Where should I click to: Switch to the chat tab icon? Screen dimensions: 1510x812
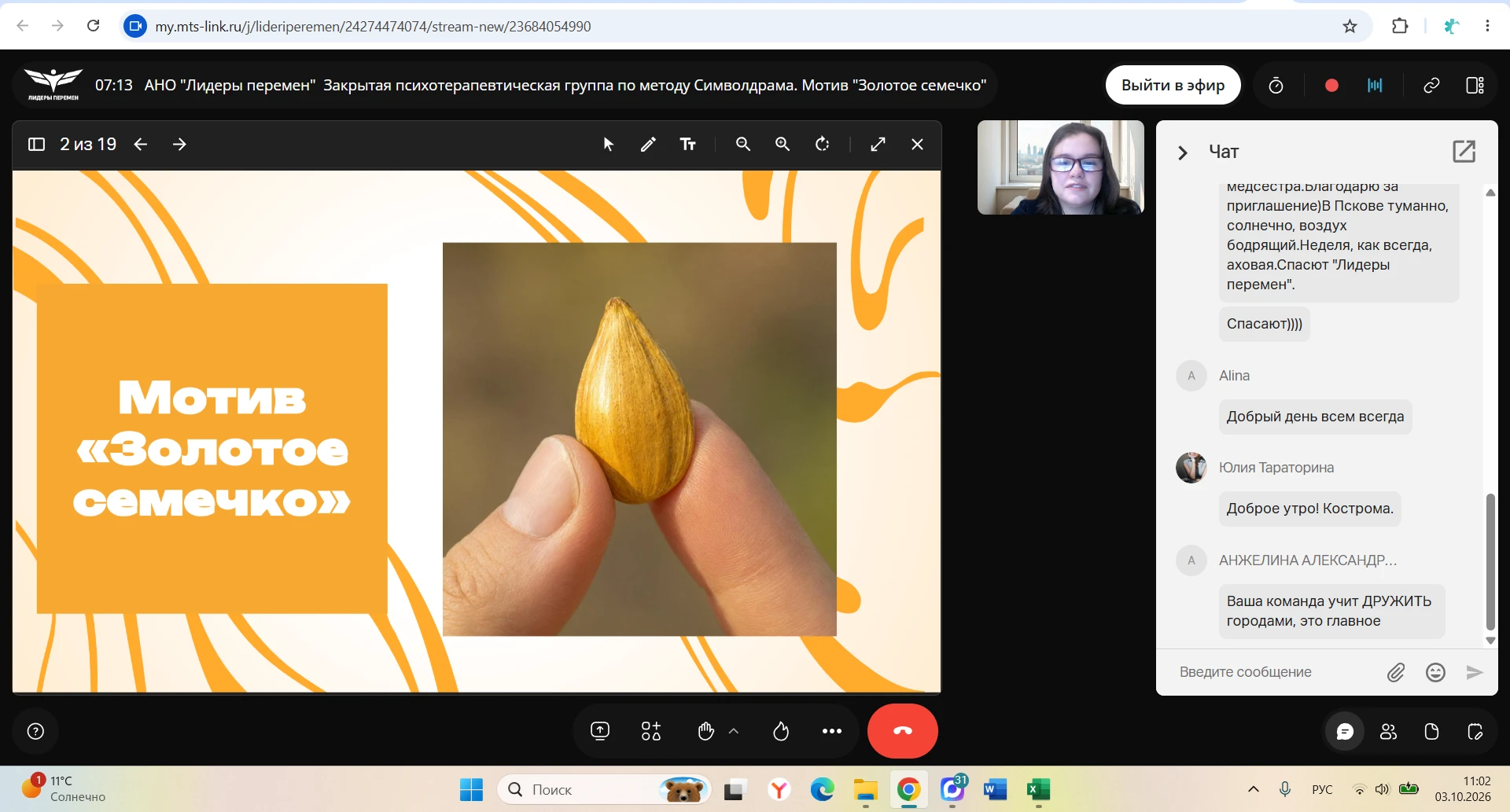coord(1346,733)
